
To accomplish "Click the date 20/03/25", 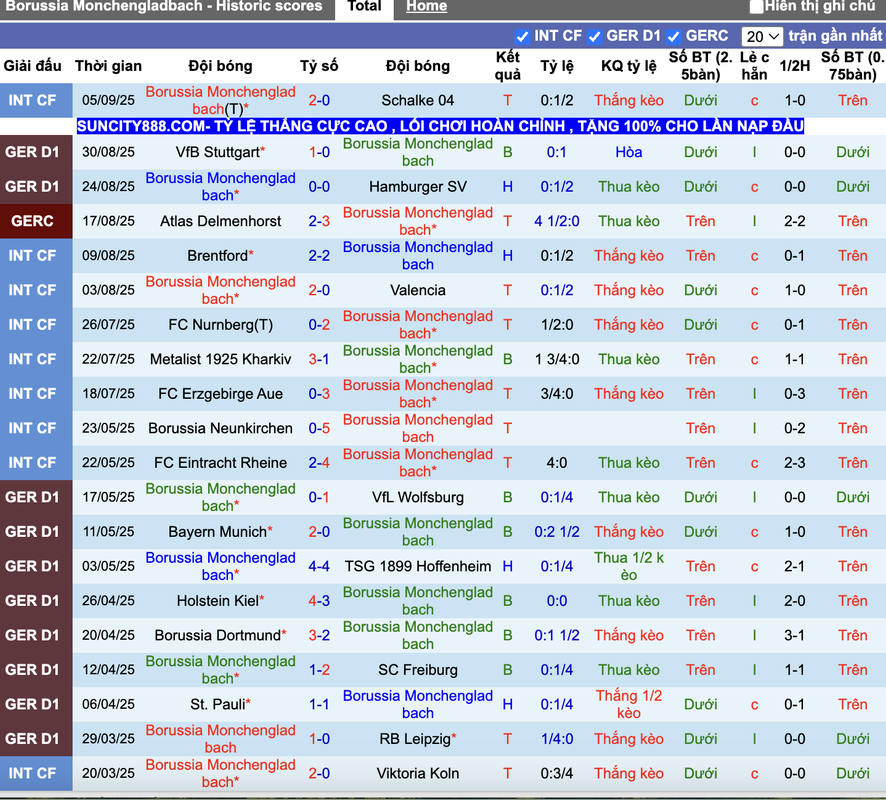I will (108, 773).
